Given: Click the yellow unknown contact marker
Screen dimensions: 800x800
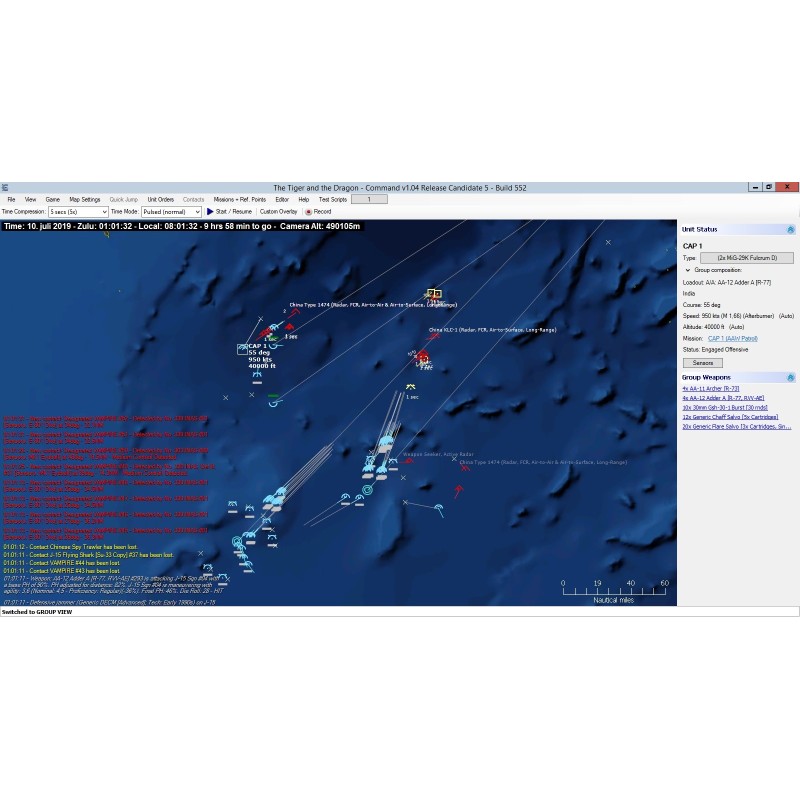Looking at the screenshot, I should tap(411, 387).
